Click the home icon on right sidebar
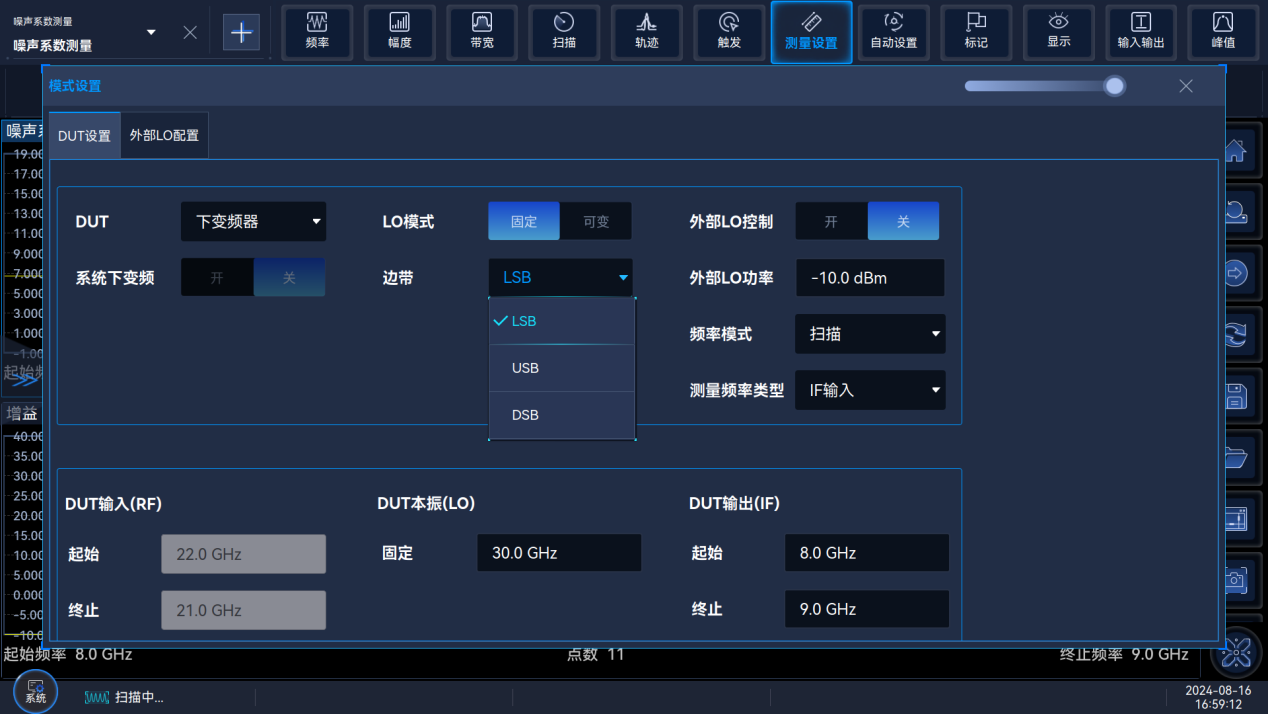Image resolution: width=1268 pixels, height=714 pixels. coord(1236,149)
